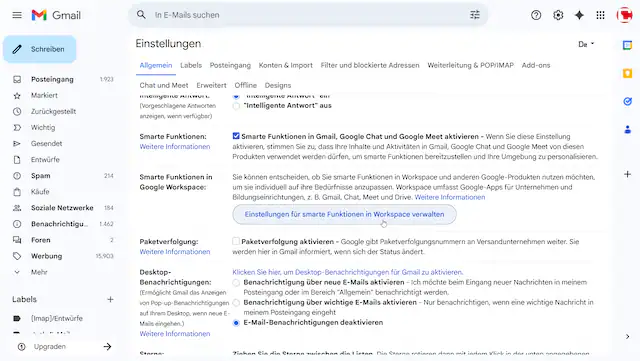Click the Schreiben compose button
This screenshot has width=640, height=361.
[x=40, y=49]
